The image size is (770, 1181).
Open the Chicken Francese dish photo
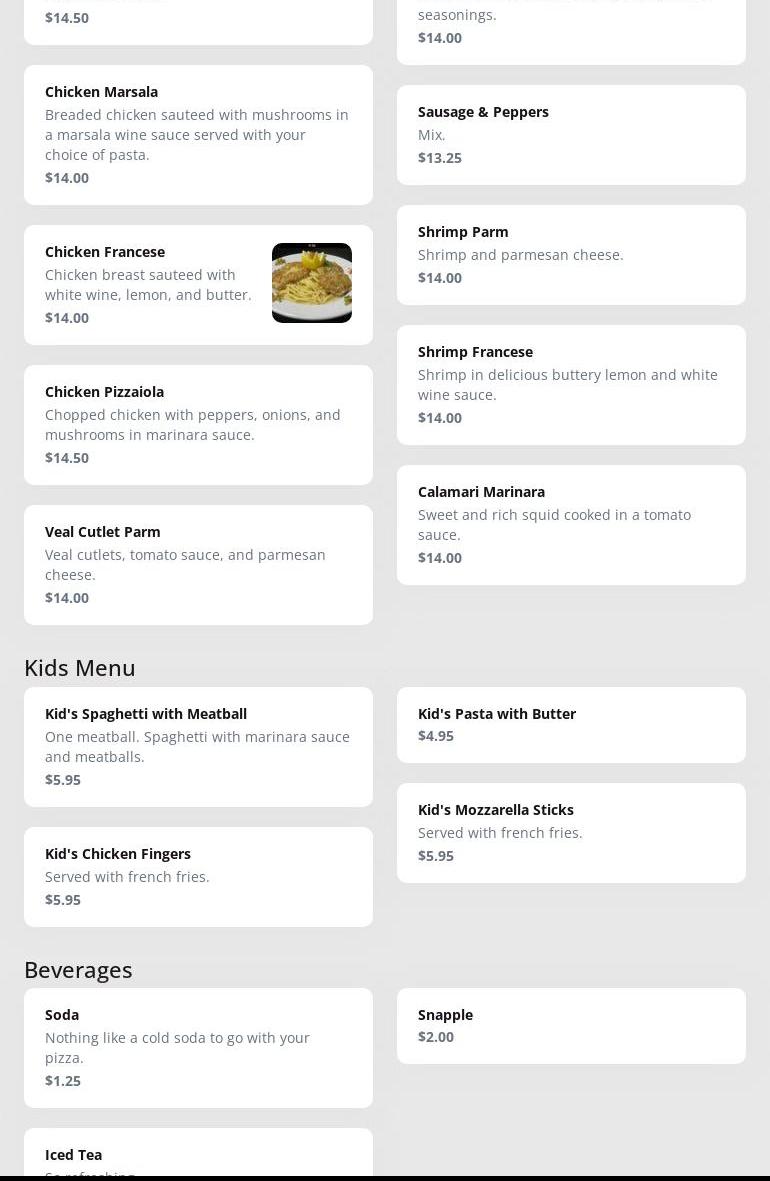311,283
